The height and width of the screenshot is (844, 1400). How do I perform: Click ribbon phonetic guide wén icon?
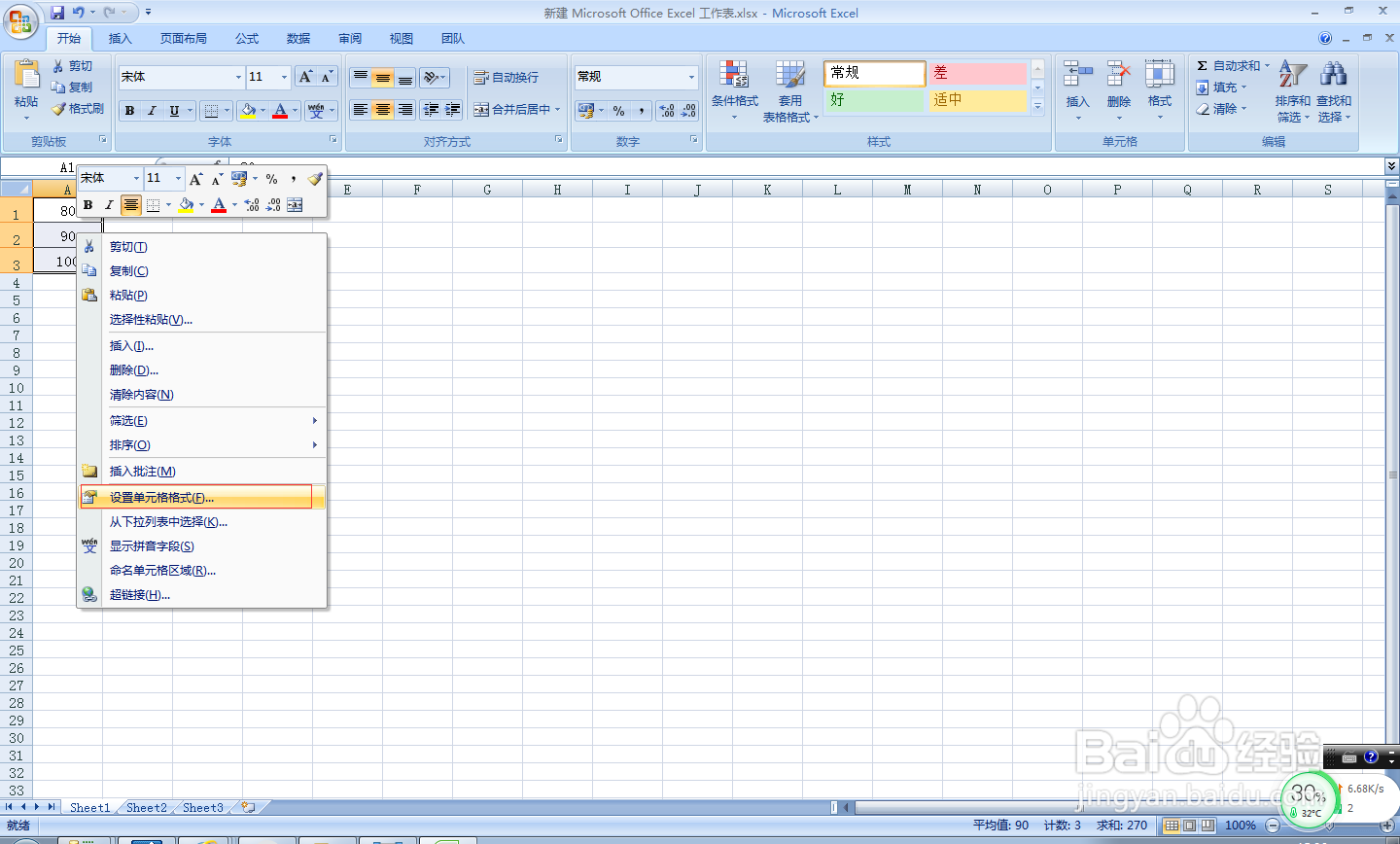316,111
